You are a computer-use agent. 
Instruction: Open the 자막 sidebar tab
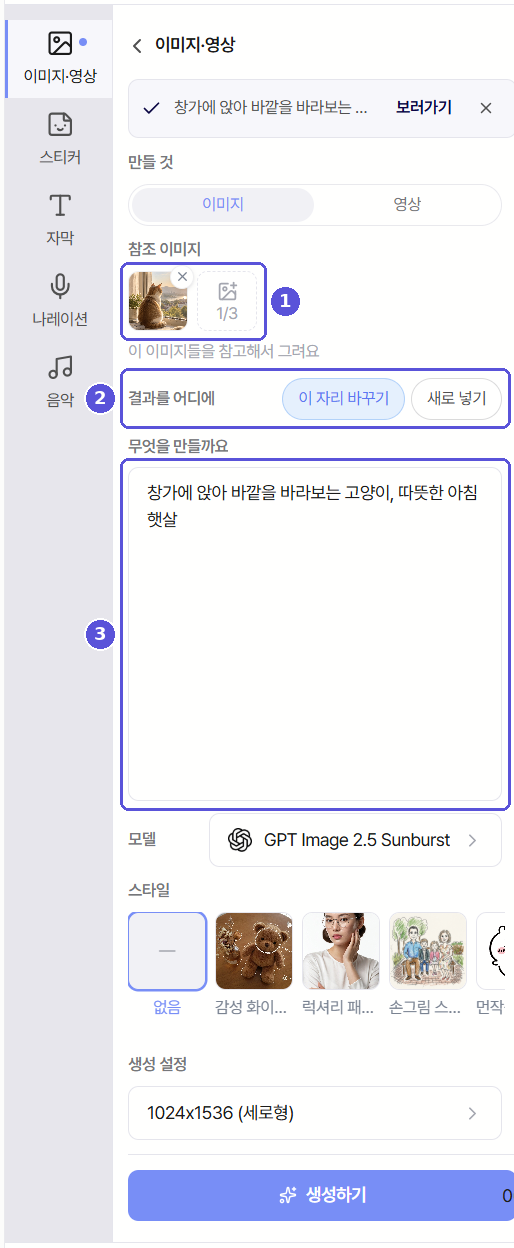coord(60,219)
